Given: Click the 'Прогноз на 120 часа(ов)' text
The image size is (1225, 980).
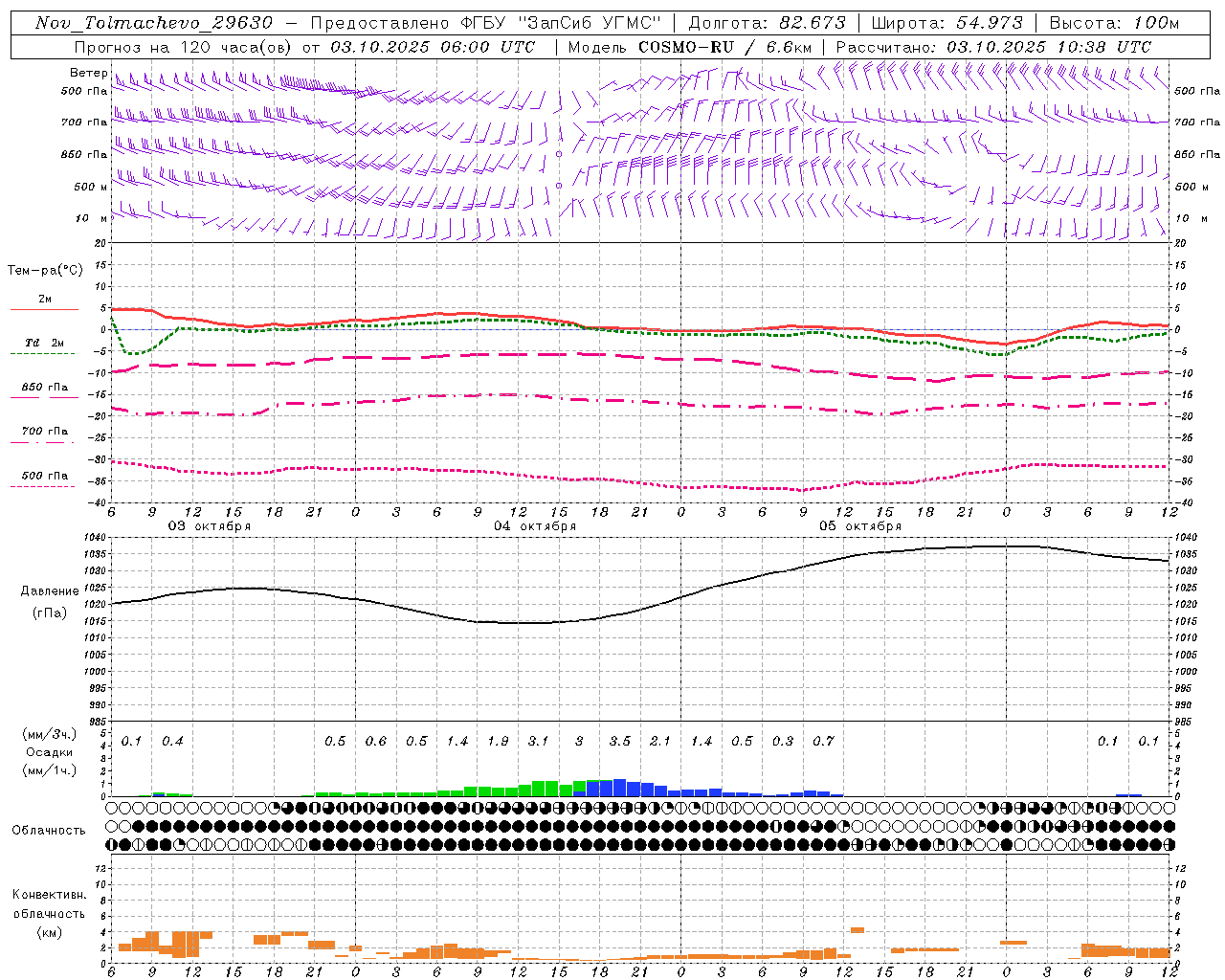Looking at the screenshot, I should coord(184,47).
